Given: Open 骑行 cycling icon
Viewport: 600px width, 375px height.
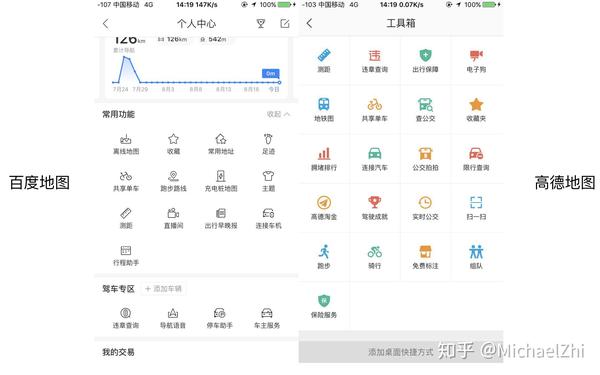Looking at the screenshot, I should click(x=375, y=257).
